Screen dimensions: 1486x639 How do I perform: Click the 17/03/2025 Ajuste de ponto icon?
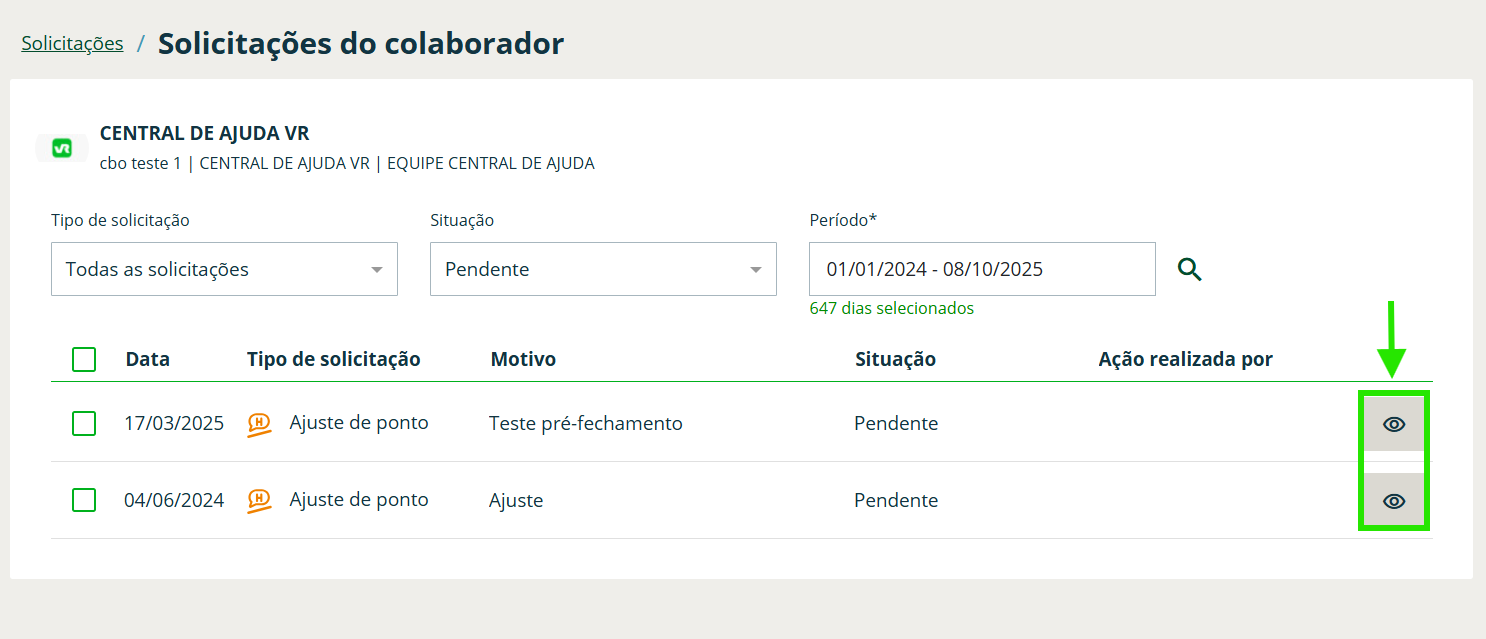click(x=260, y=424)
